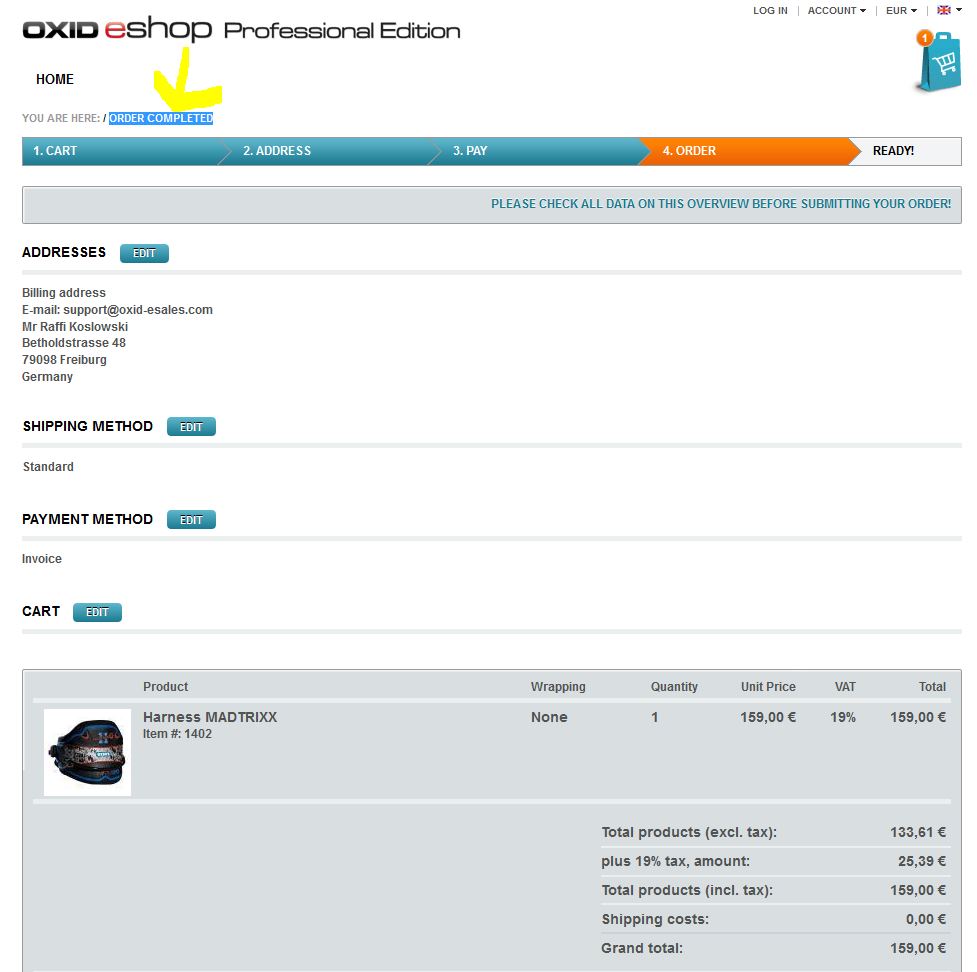The image size is (977, 972).
Task: Edit the Shipping Method
Action: click(191, 427)
